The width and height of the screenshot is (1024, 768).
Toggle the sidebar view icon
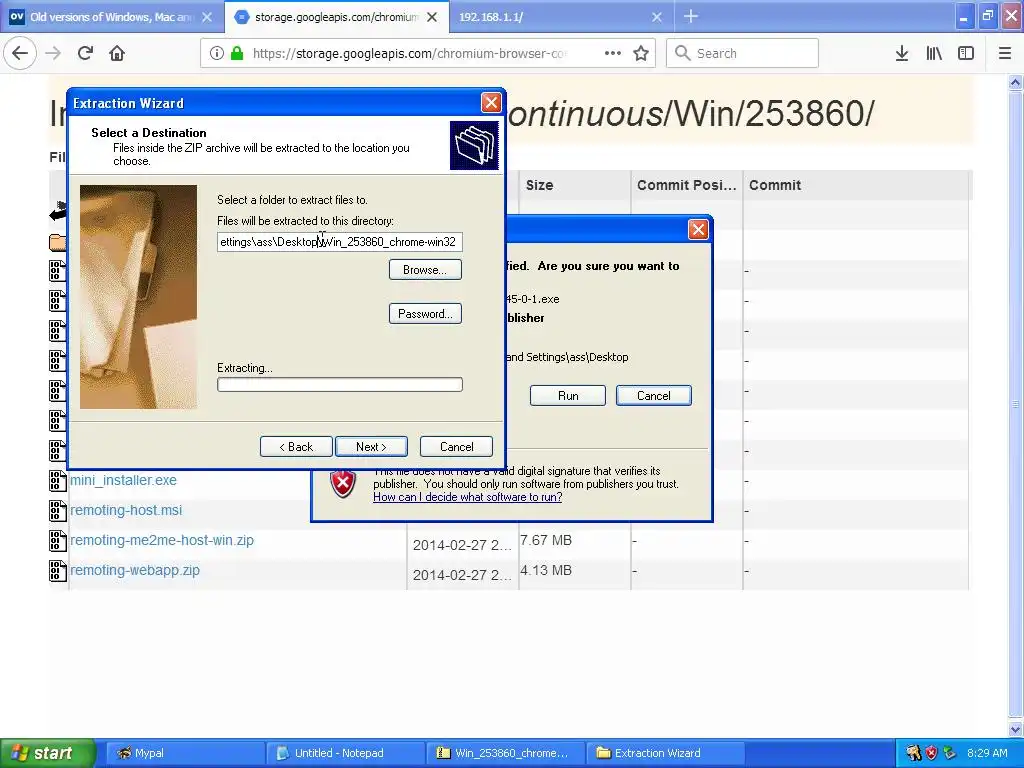(965, 53)
